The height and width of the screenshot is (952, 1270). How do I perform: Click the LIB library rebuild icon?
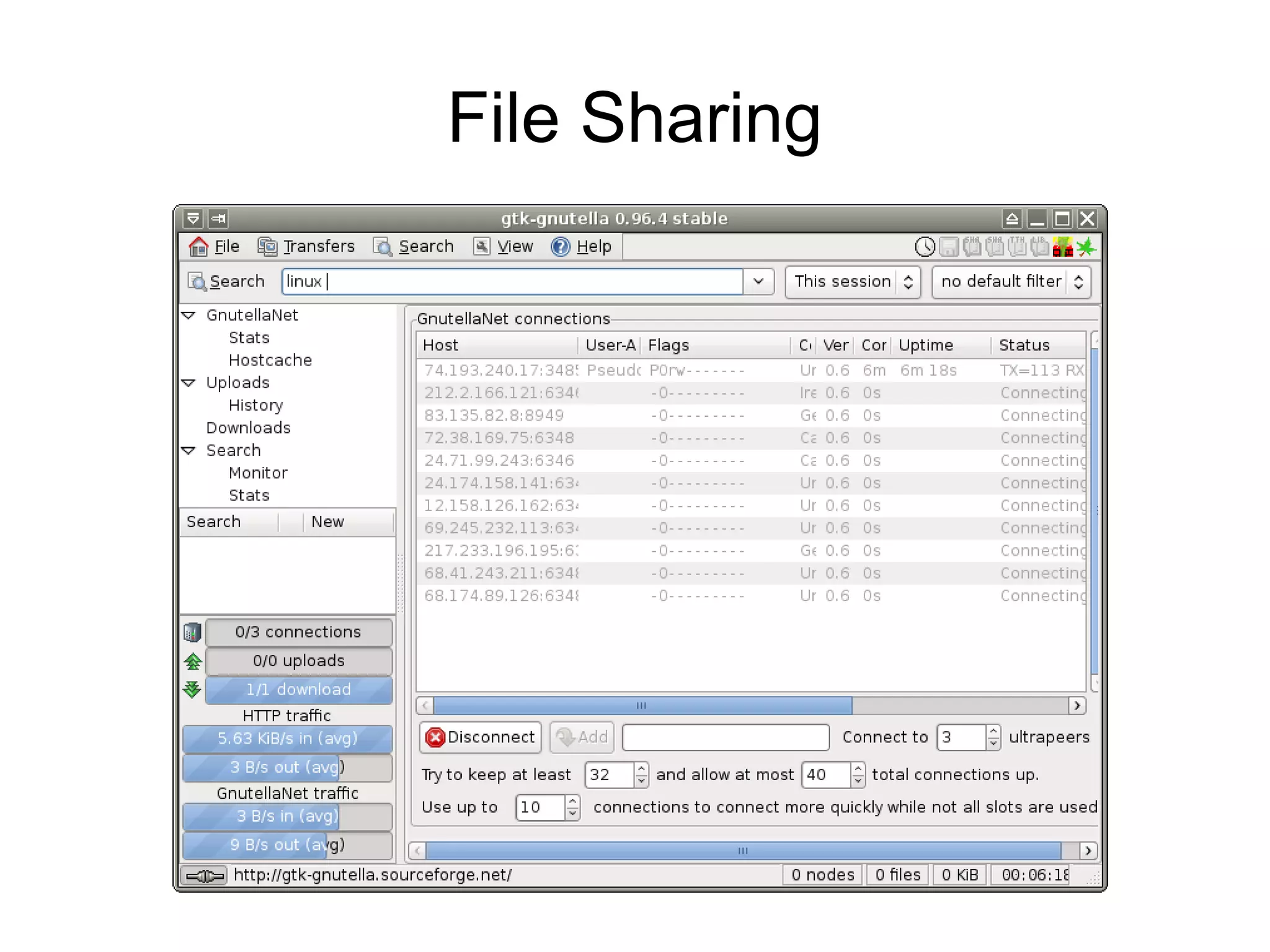tap(1039, 246)
